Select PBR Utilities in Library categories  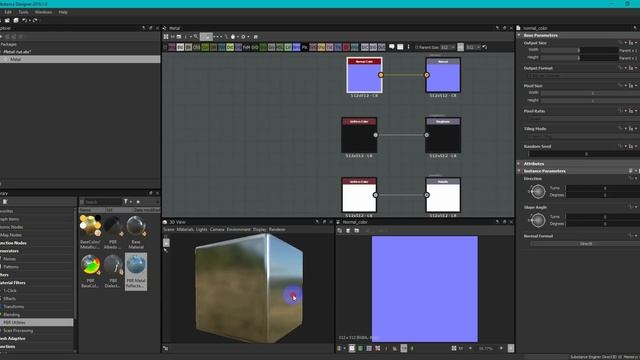(x=37, y=322)
